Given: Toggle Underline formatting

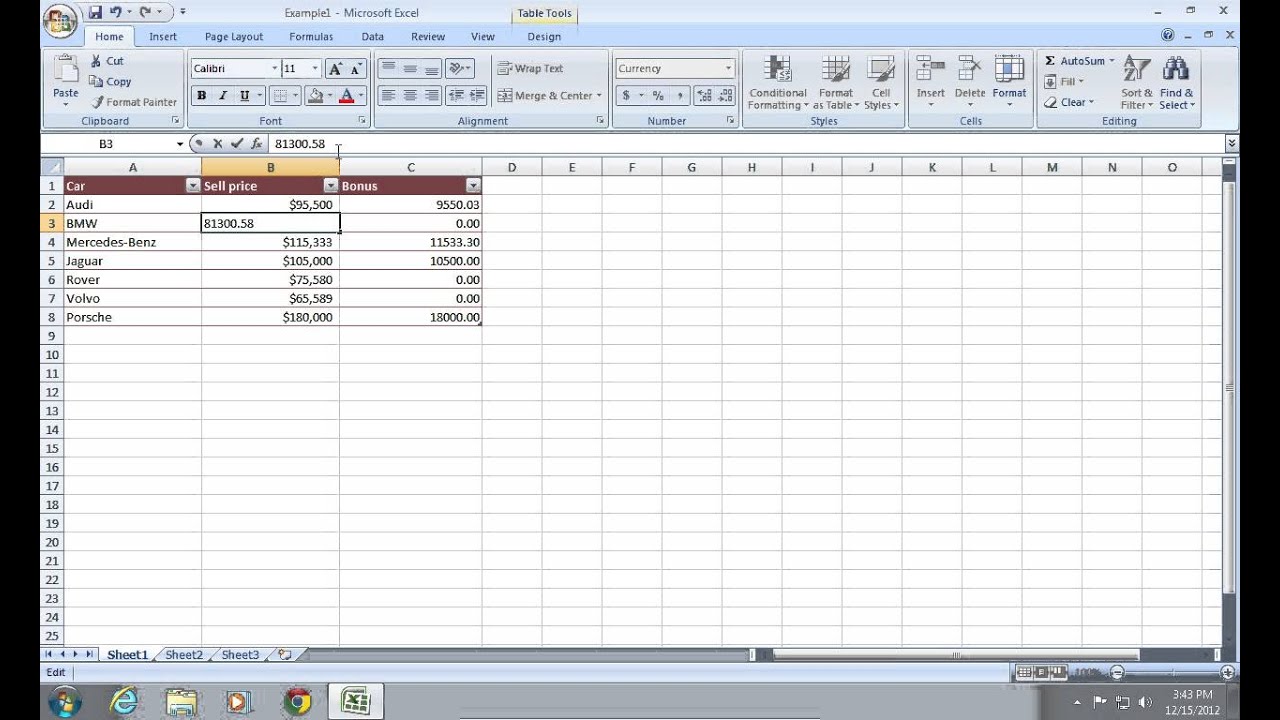Looking at the screenshot, I should (x=244, y=96).
